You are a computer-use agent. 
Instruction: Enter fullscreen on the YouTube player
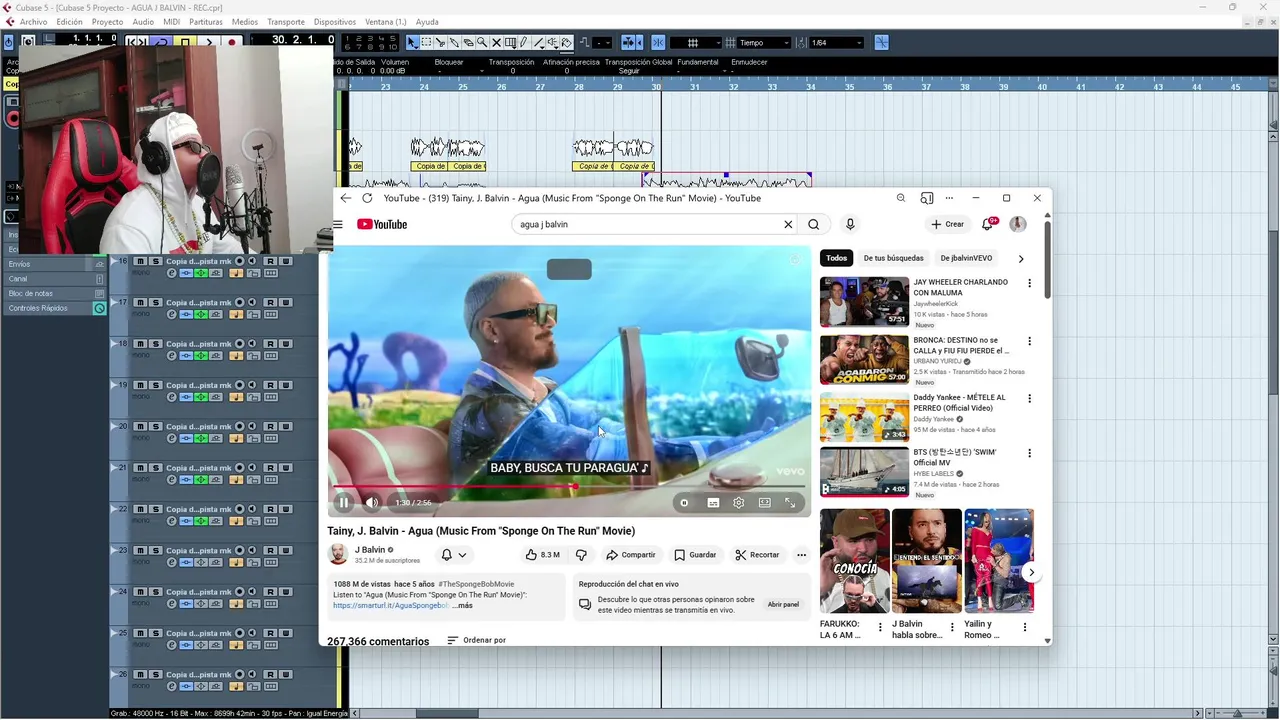[x=790, y=503]
